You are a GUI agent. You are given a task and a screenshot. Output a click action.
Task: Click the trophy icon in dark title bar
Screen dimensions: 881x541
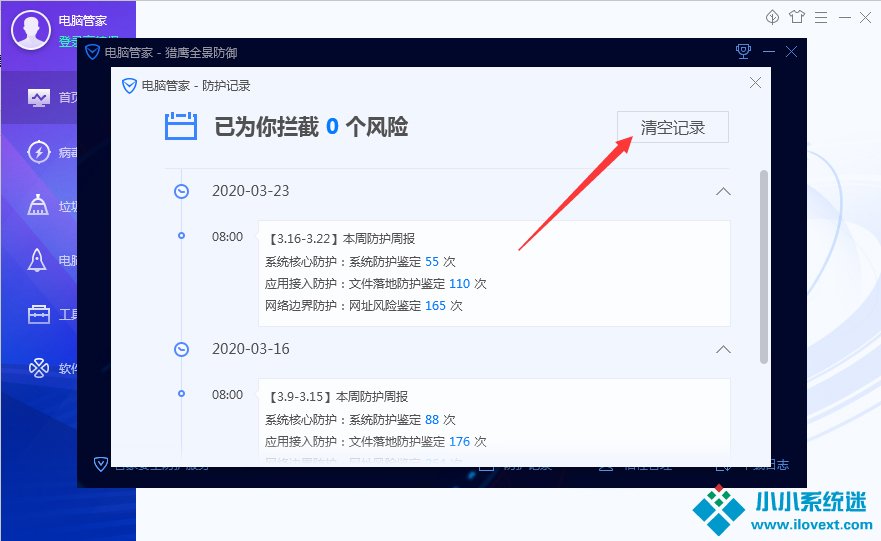click(x=743, y=51)
